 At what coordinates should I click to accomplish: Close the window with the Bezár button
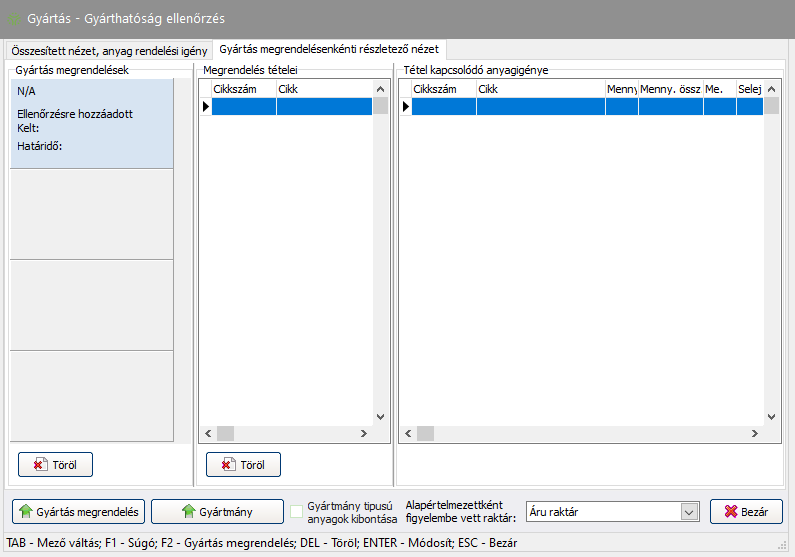pyautogui.click(x=745, y=512)
